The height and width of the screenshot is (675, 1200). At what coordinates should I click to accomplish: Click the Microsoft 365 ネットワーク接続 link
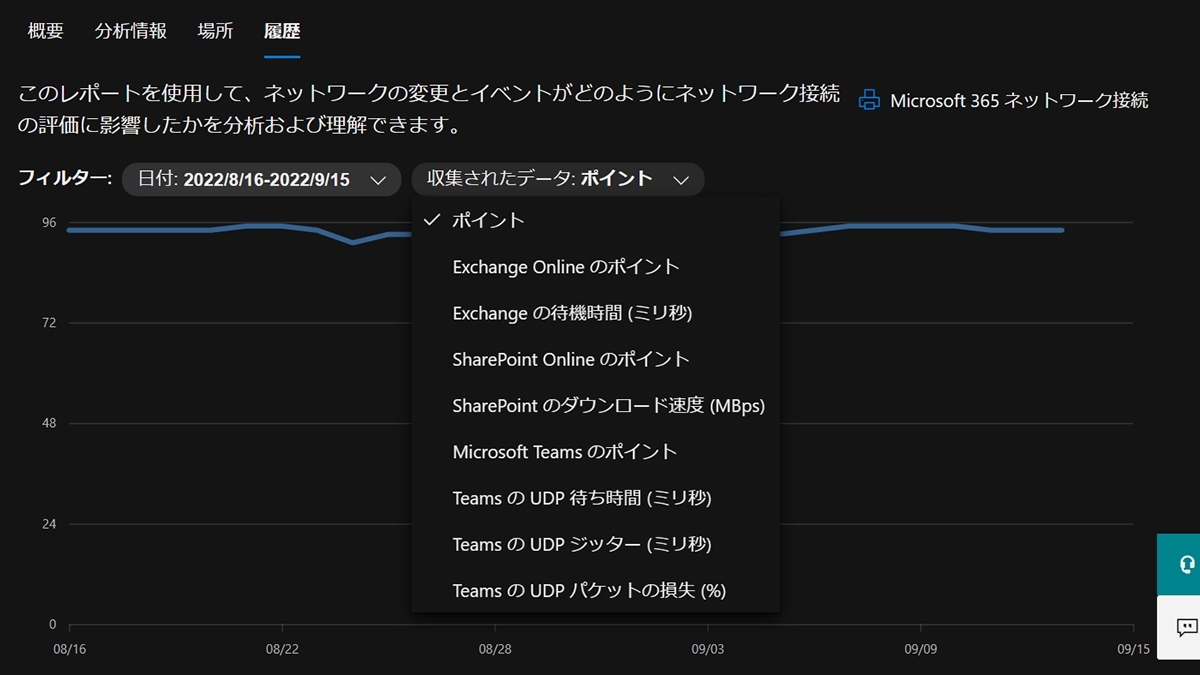(x=1019, y=100)
